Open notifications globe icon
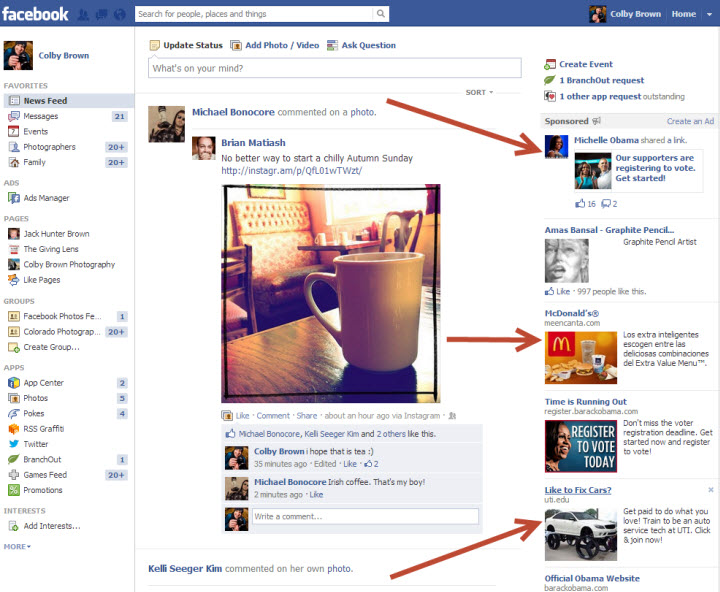The image size is (720, 592). pos(120,15)
